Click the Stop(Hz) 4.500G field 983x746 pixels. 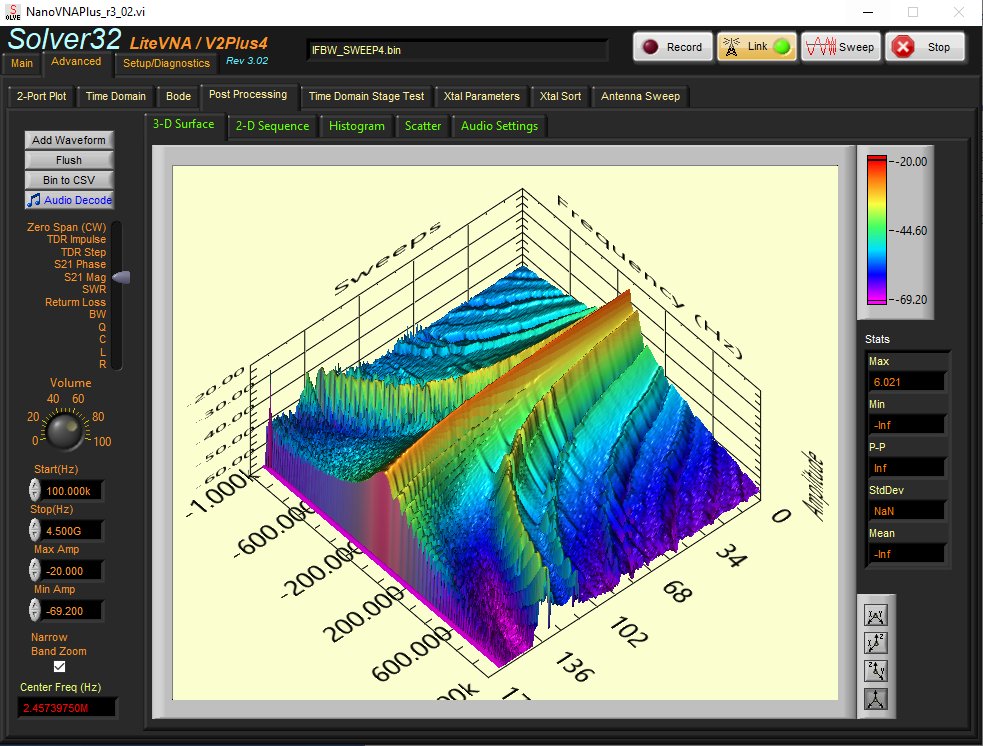point(73,531)
